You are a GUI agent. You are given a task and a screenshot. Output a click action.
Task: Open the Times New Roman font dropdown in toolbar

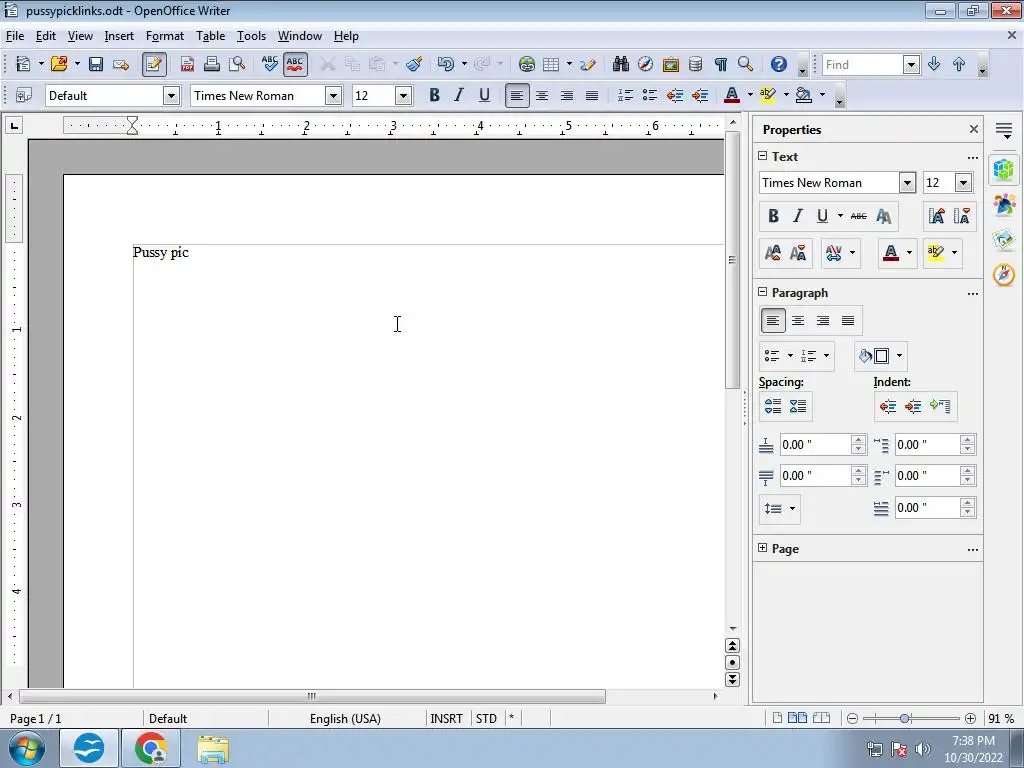coord(333,96)
